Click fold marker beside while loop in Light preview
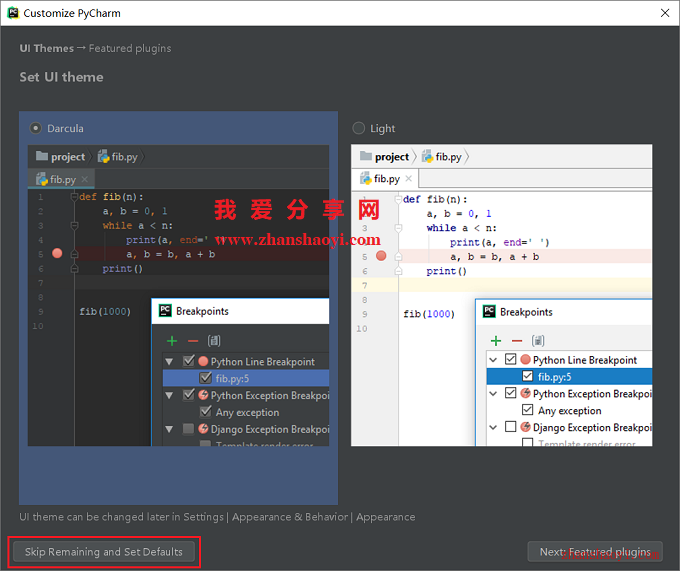This screenshot has height=571, width=680. (398, 228)
